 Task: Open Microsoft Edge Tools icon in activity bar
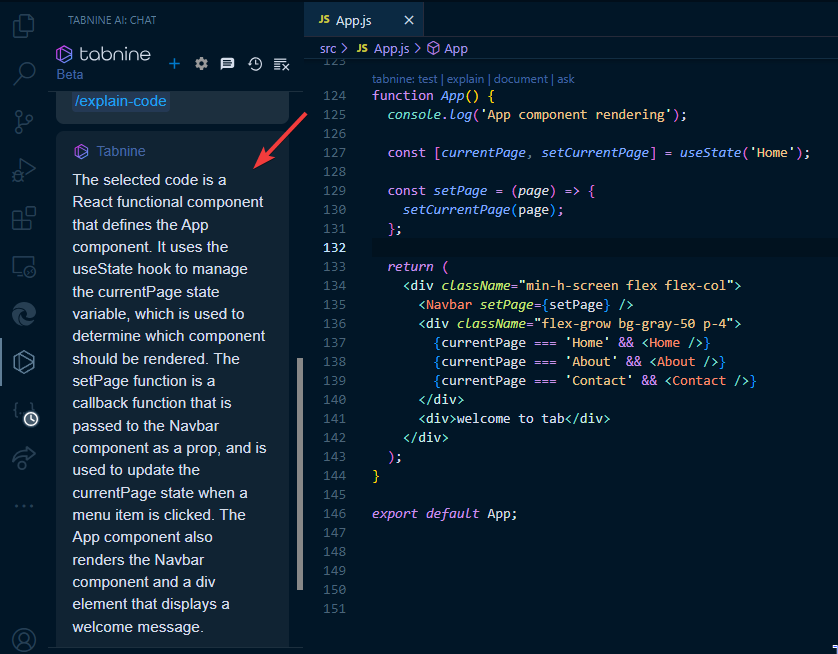click(24, 314)
